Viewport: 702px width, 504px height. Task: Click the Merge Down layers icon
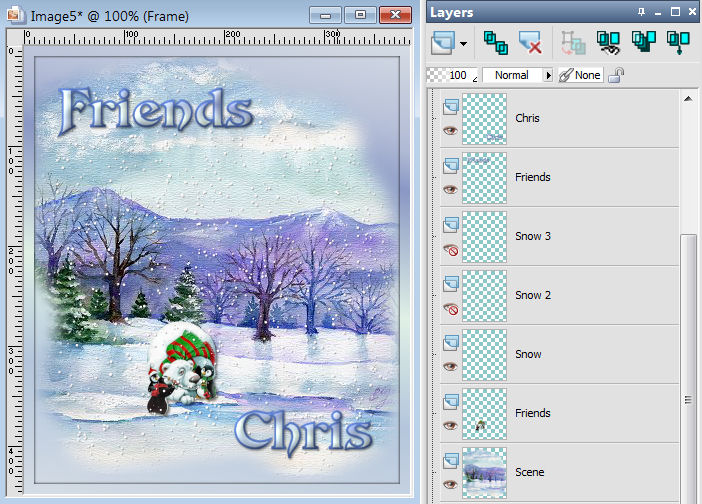coord(679,42)
